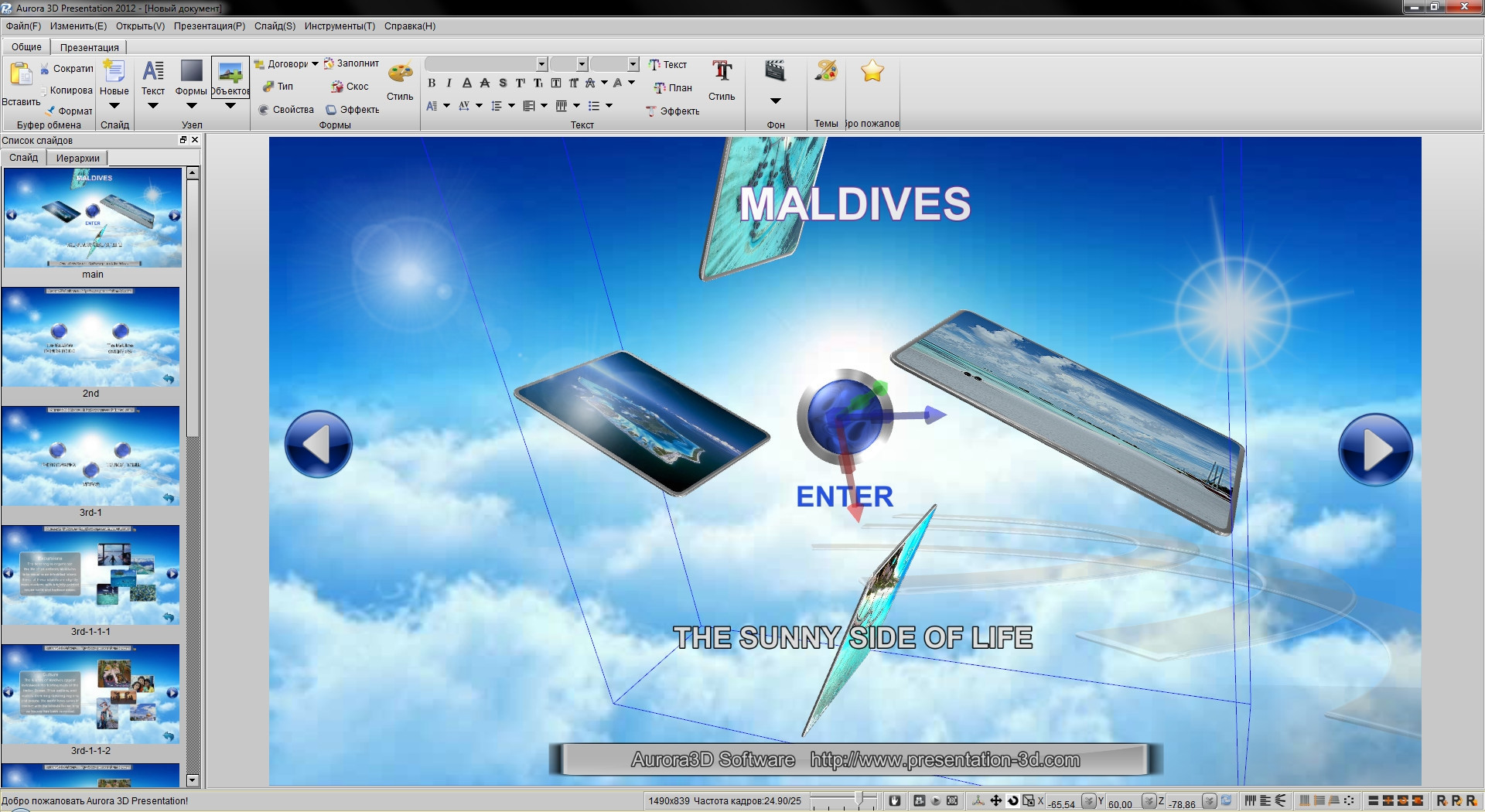Toggle strikethrough text formatting

click(485, 84)
